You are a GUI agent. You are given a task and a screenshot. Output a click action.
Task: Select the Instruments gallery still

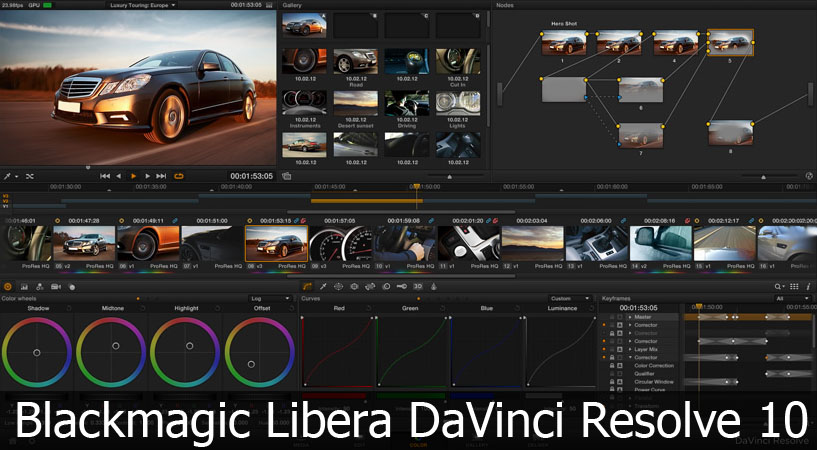pos(304,103)
